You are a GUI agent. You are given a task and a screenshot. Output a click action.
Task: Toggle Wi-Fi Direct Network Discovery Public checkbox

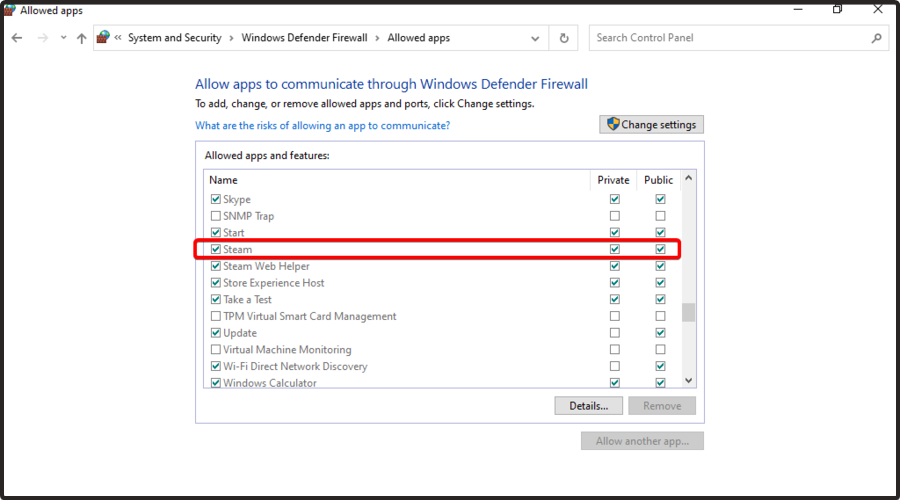661,366
